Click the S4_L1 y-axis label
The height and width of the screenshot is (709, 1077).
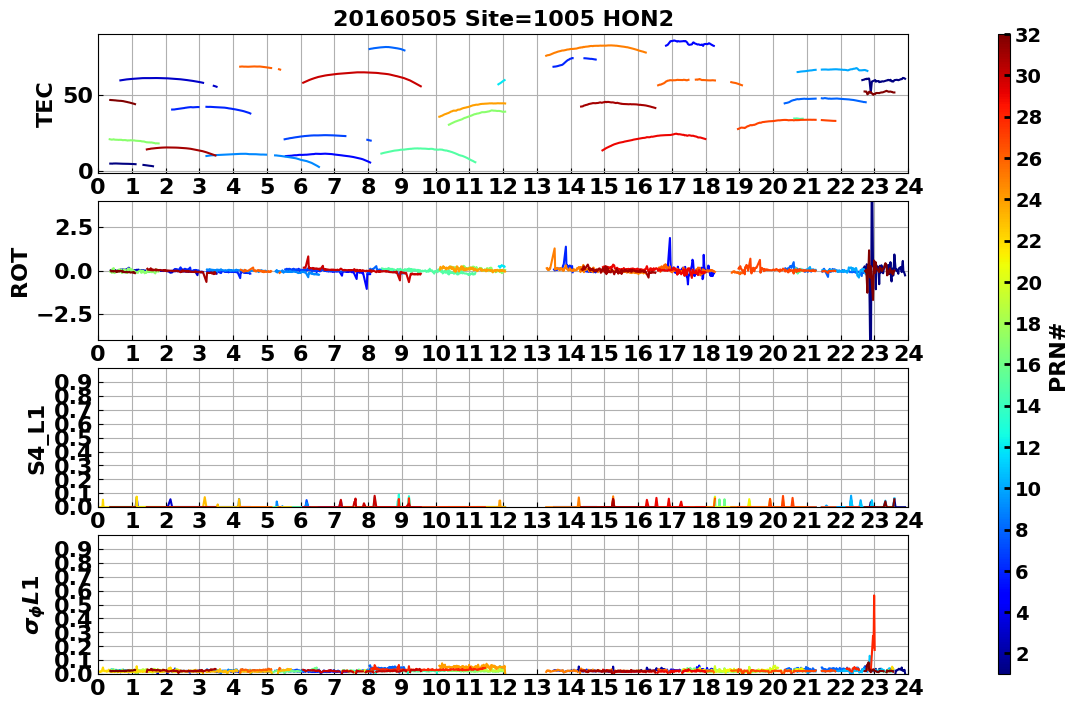[x=36, y=440]
